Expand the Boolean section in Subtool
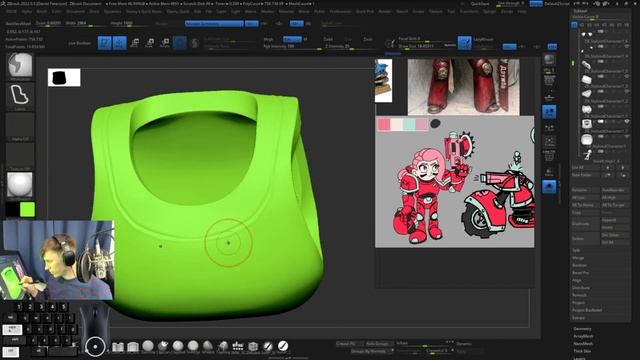 [x=580, y=265]
